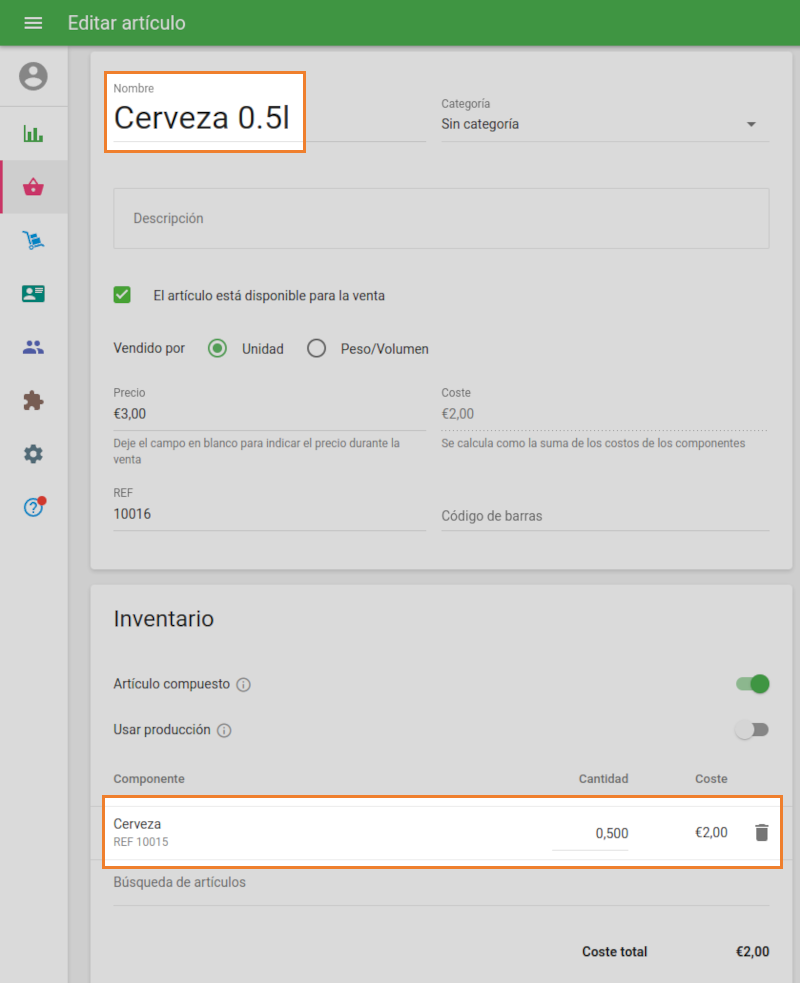Select the Unidad radio option
Viewport: 800px width, 983px height.
217,349
